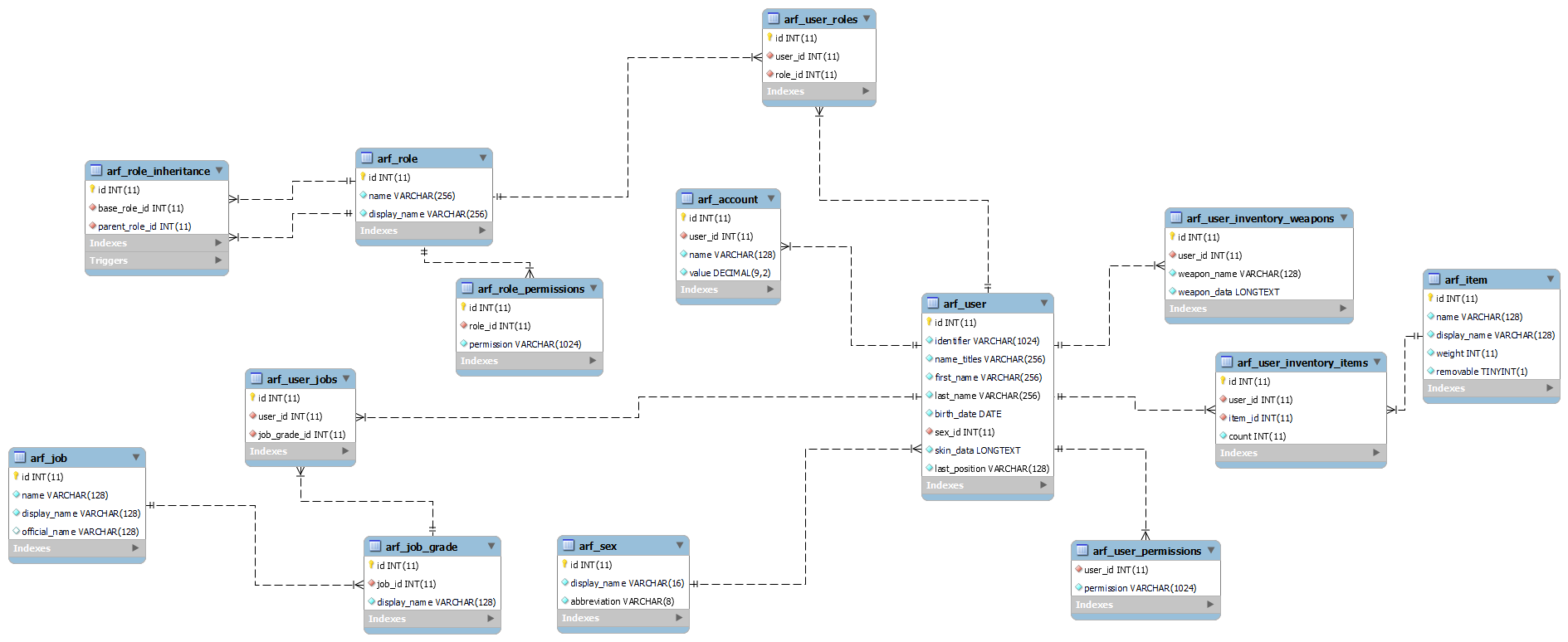
Task: Collapse the arf_user_jobs table header arrow
Action: tap(346, 378)
